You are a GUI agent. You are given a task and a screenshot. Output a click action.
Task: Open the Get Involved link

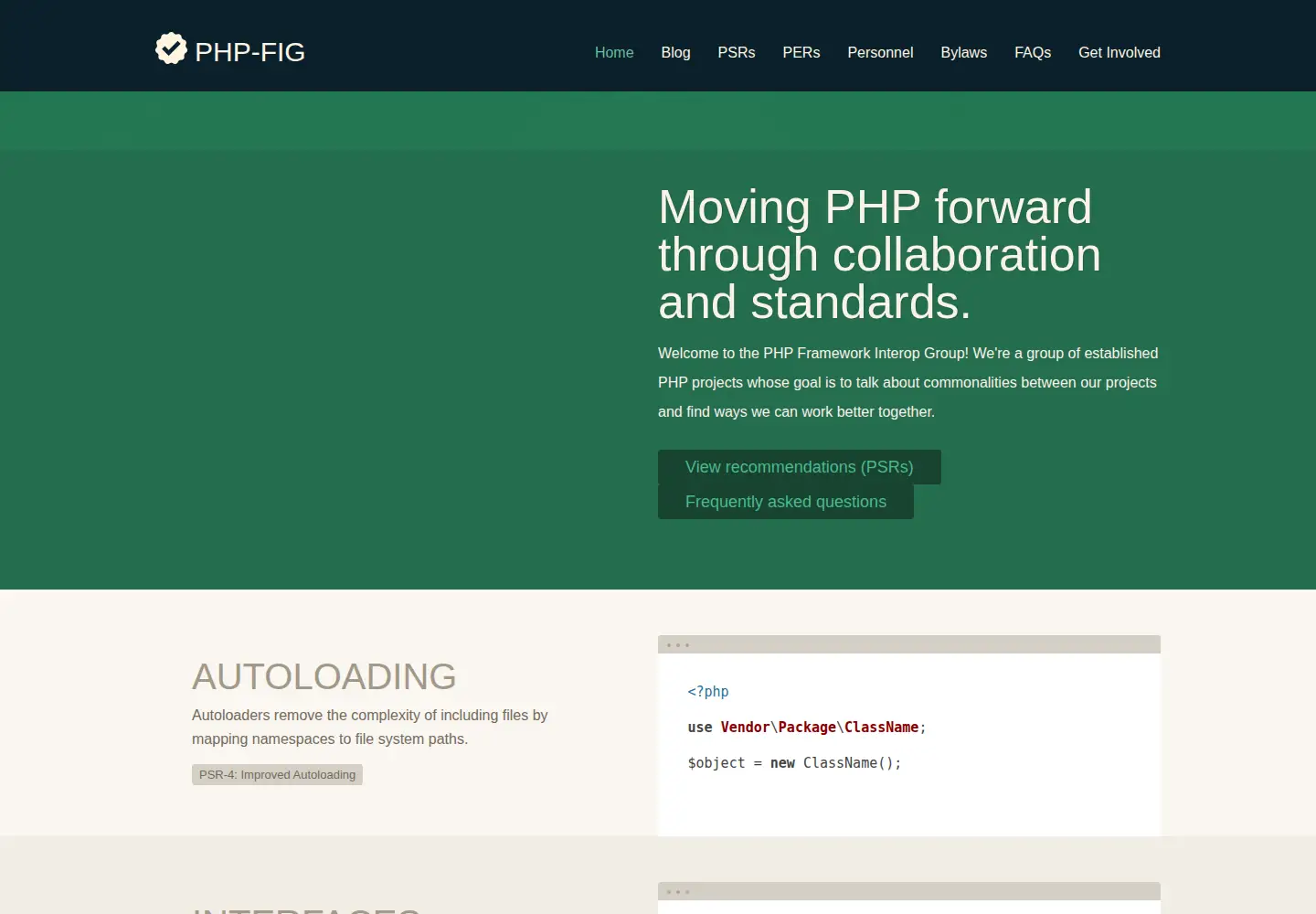[1120, 53]
